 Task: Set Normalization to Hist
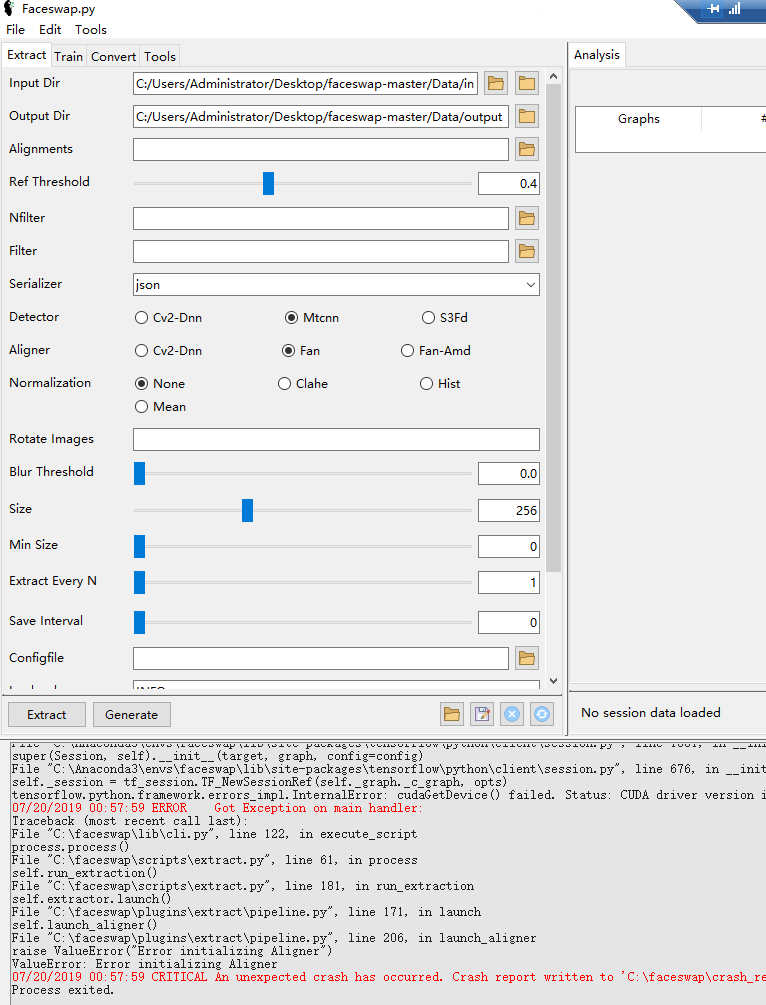coord(440,384)
